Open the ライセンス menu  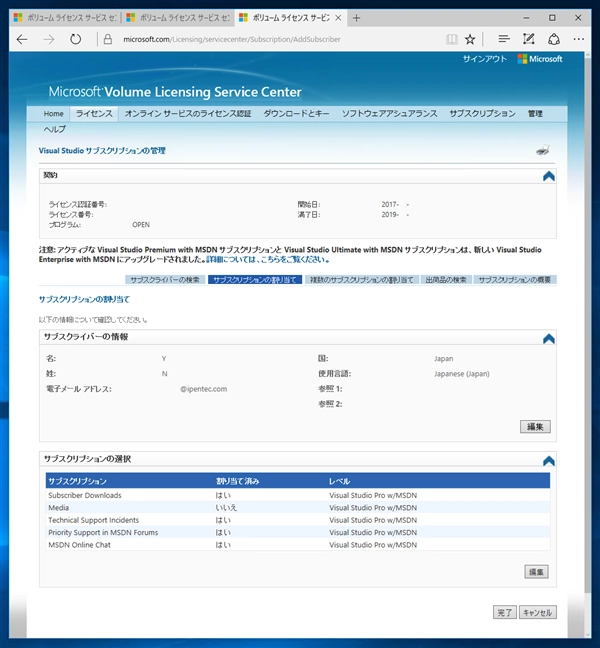click(x=94, y=114)
